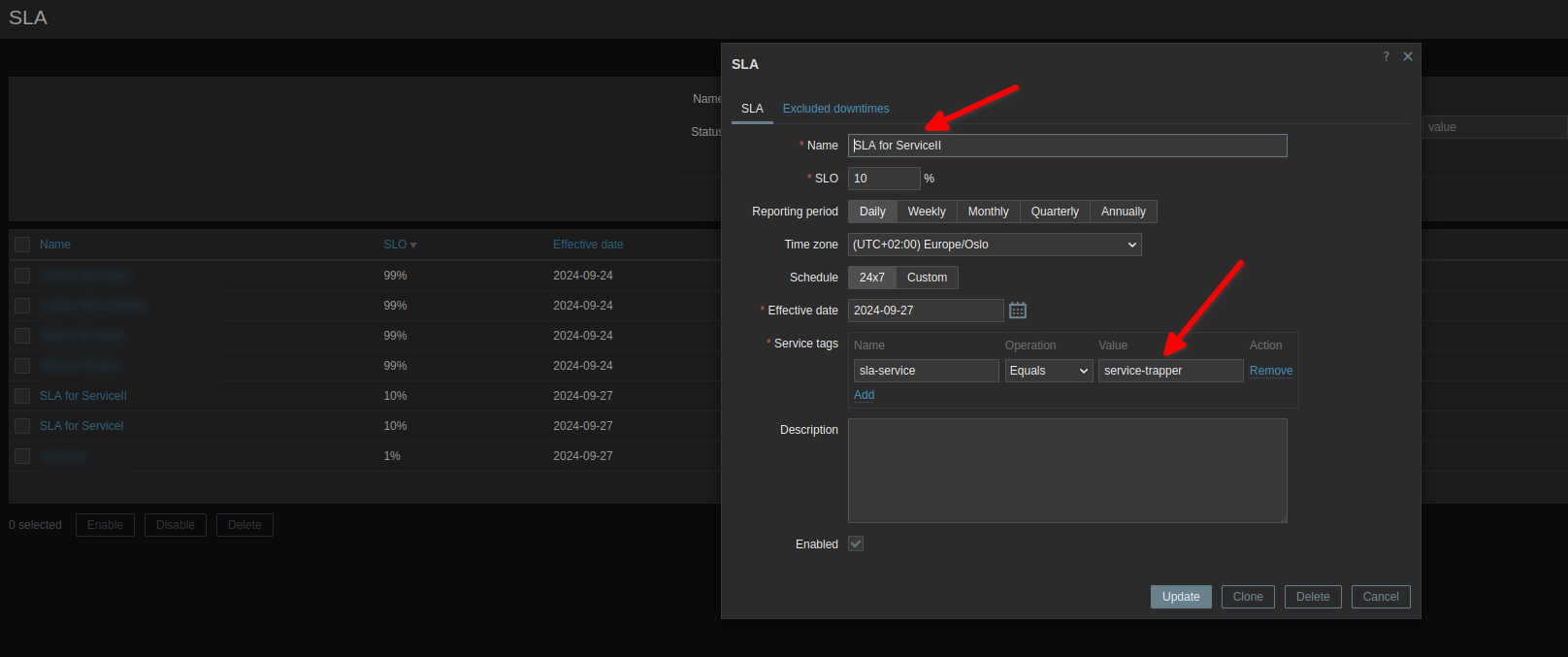Image resolution: width=1568 pixels, height=657 pixels.
Task: Remove the sla-service tag row
Action: 1270,371
